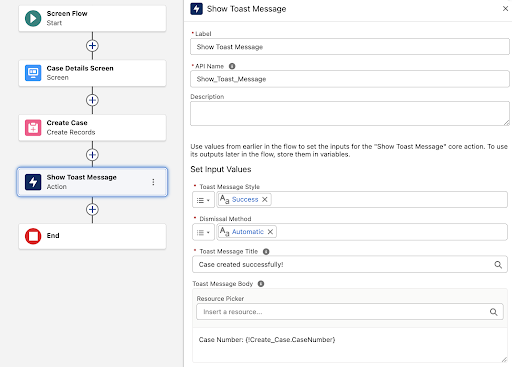The width and height of the screenshot is (512, 367).
Task: Select the Case Details Screen node
Action: pos(92,73)
